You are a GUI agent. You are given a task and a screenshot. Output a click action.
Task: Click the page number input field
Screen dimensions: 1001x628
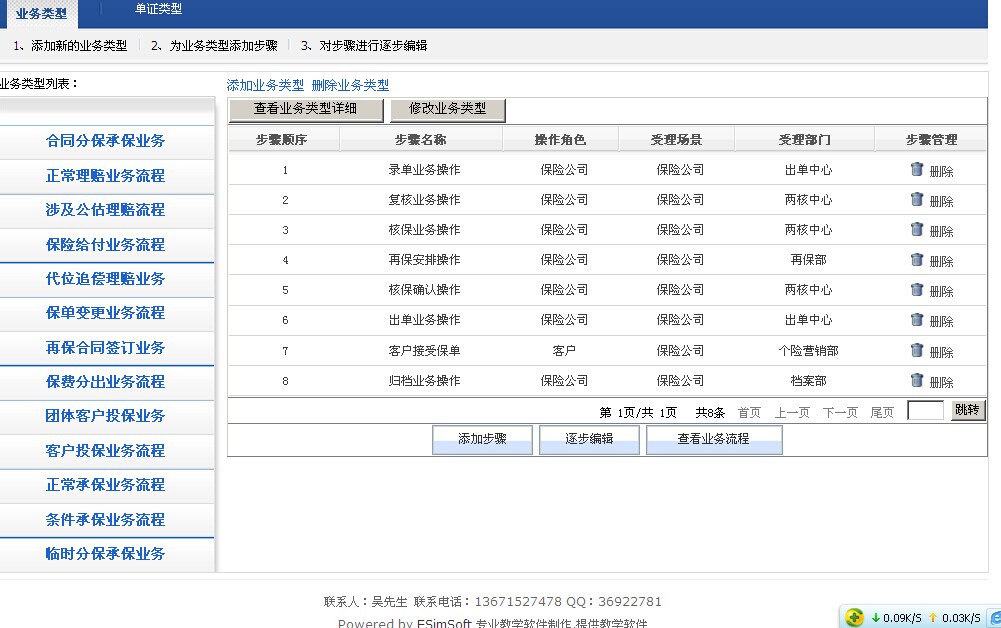tap(924, 411)
